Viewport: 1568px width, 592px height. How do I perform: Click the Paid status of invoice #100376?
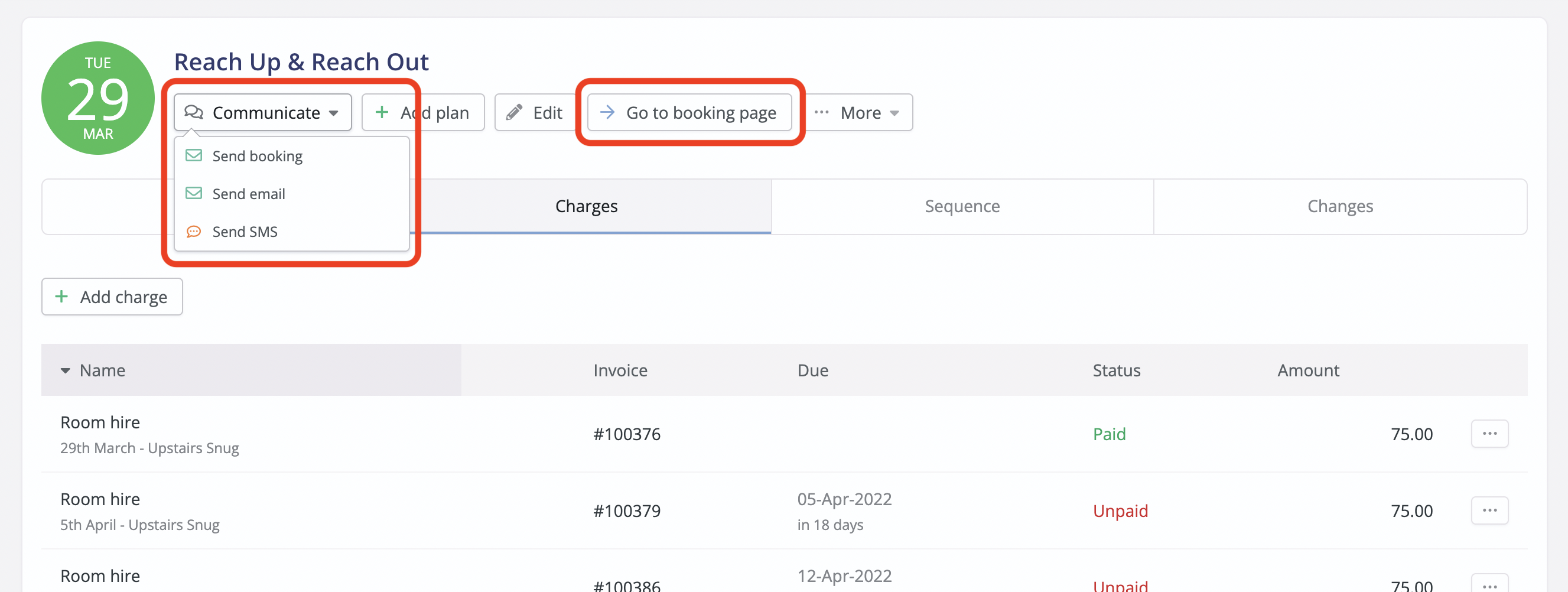1109,434
